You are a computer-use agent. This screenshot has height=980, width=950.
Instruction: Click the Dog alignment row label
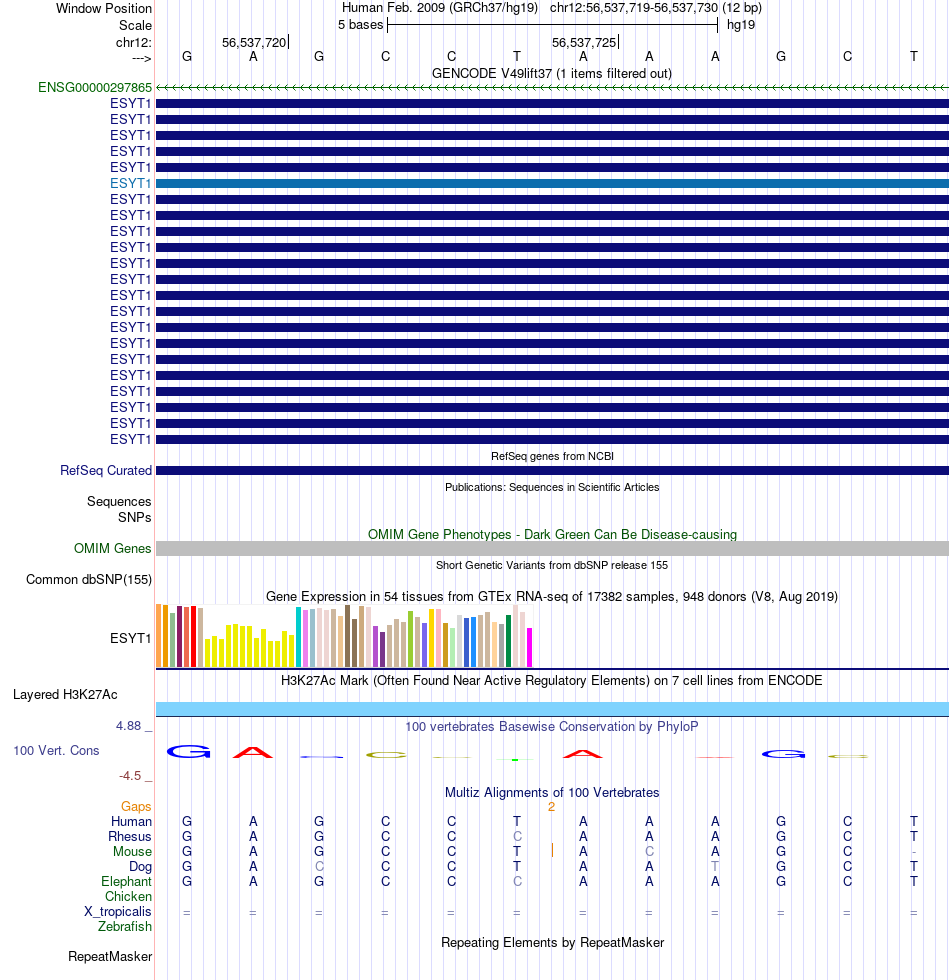[141, 866]
